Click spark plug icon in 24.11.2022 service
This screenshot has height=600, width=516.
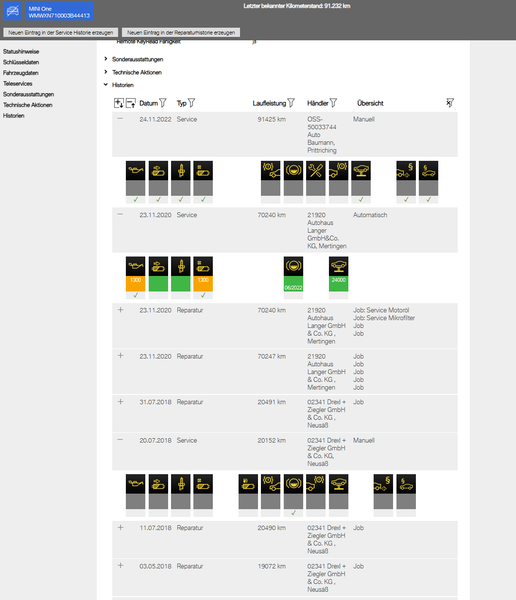[x=181, y=171]
